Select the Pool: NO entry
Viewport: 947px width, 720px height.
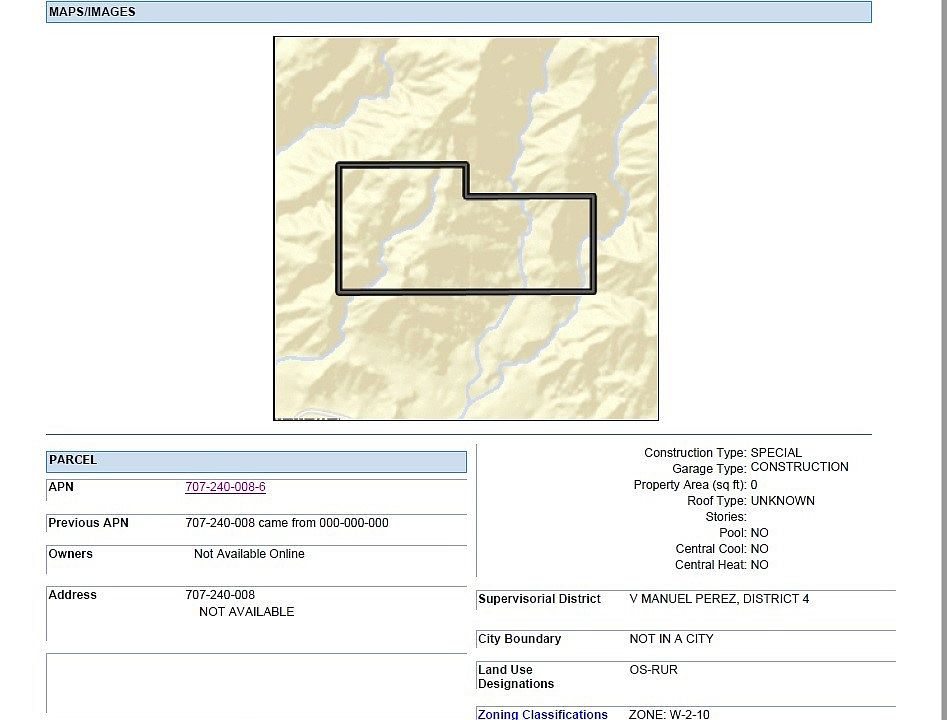point(743,533)
